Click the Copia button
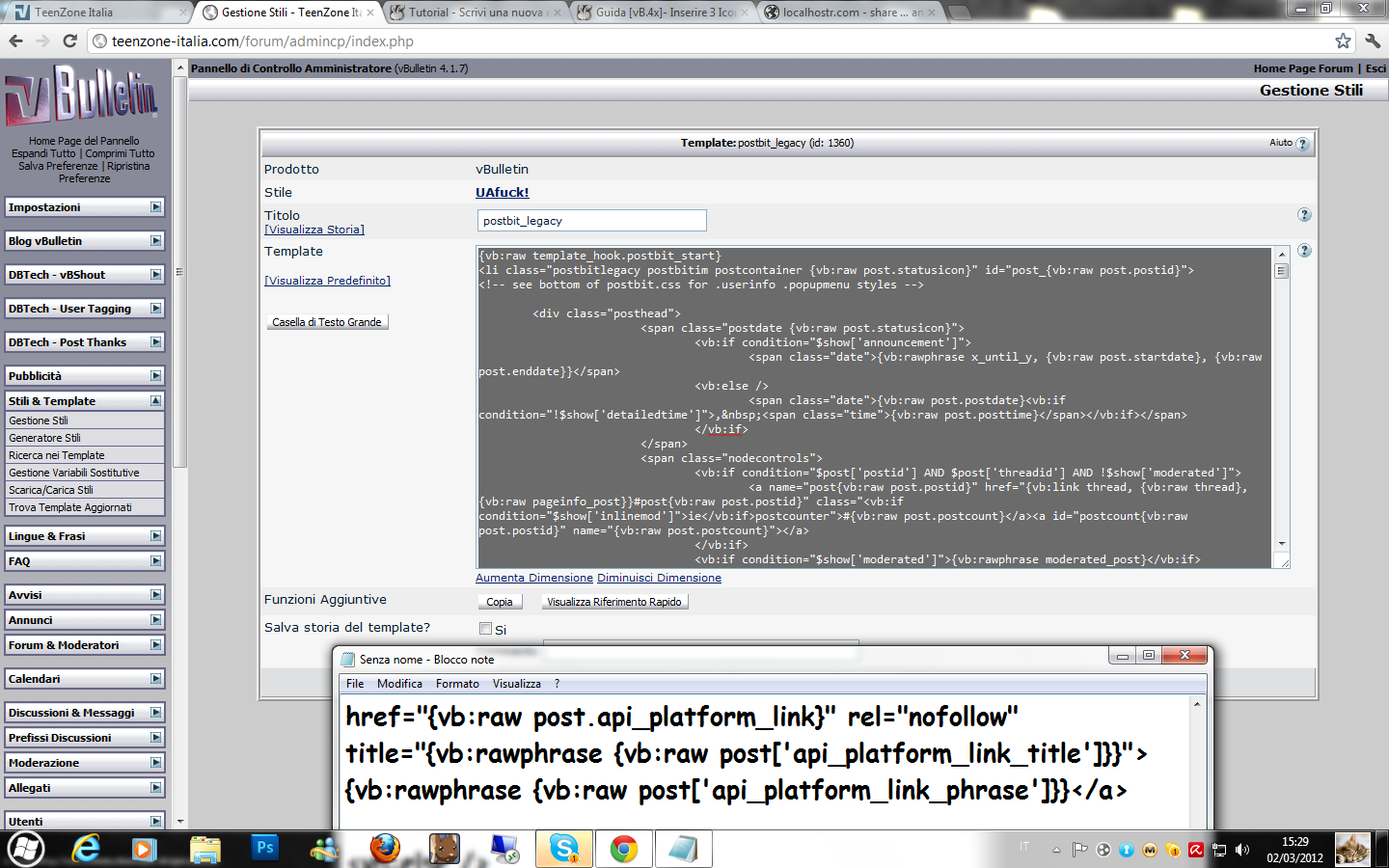The image size is (1389, 868). [x=500, y=602]
